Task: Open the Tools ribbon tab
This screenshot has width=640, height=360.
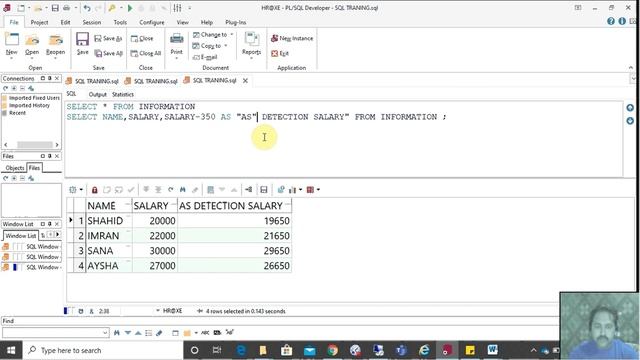Action: click(x=120, y=22)
